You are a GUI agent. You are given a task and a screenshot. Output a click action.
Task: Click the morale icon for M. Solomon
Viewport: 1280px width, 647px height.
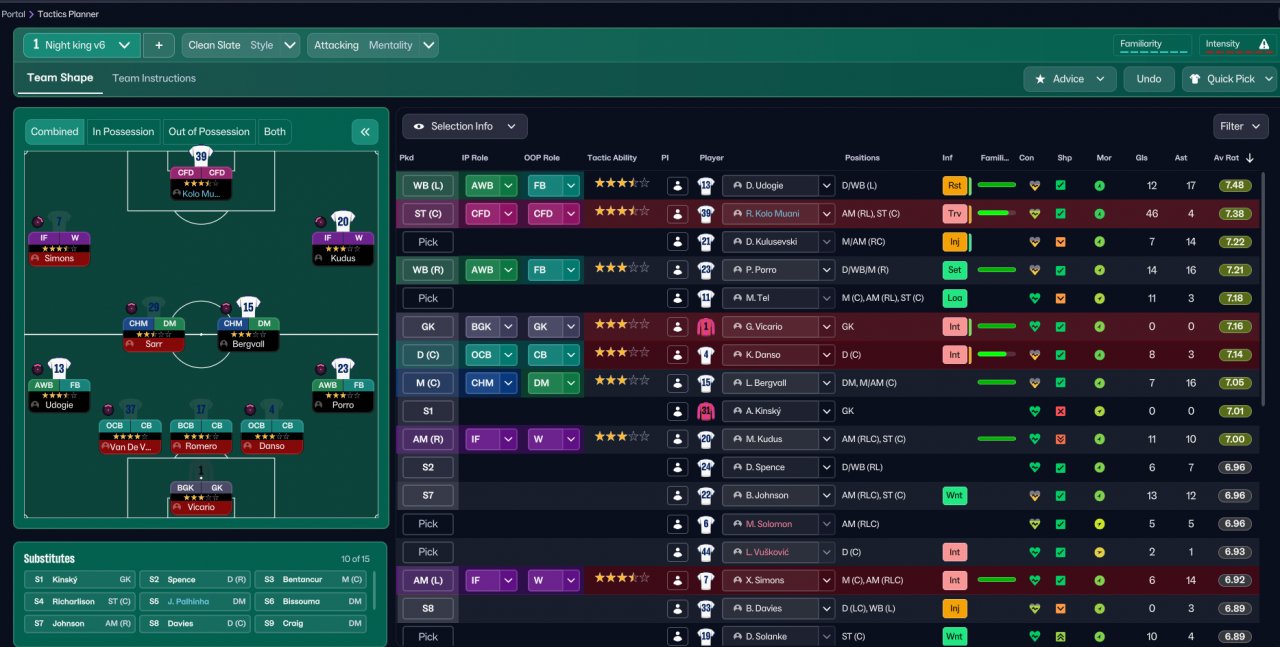point(1099,524)
